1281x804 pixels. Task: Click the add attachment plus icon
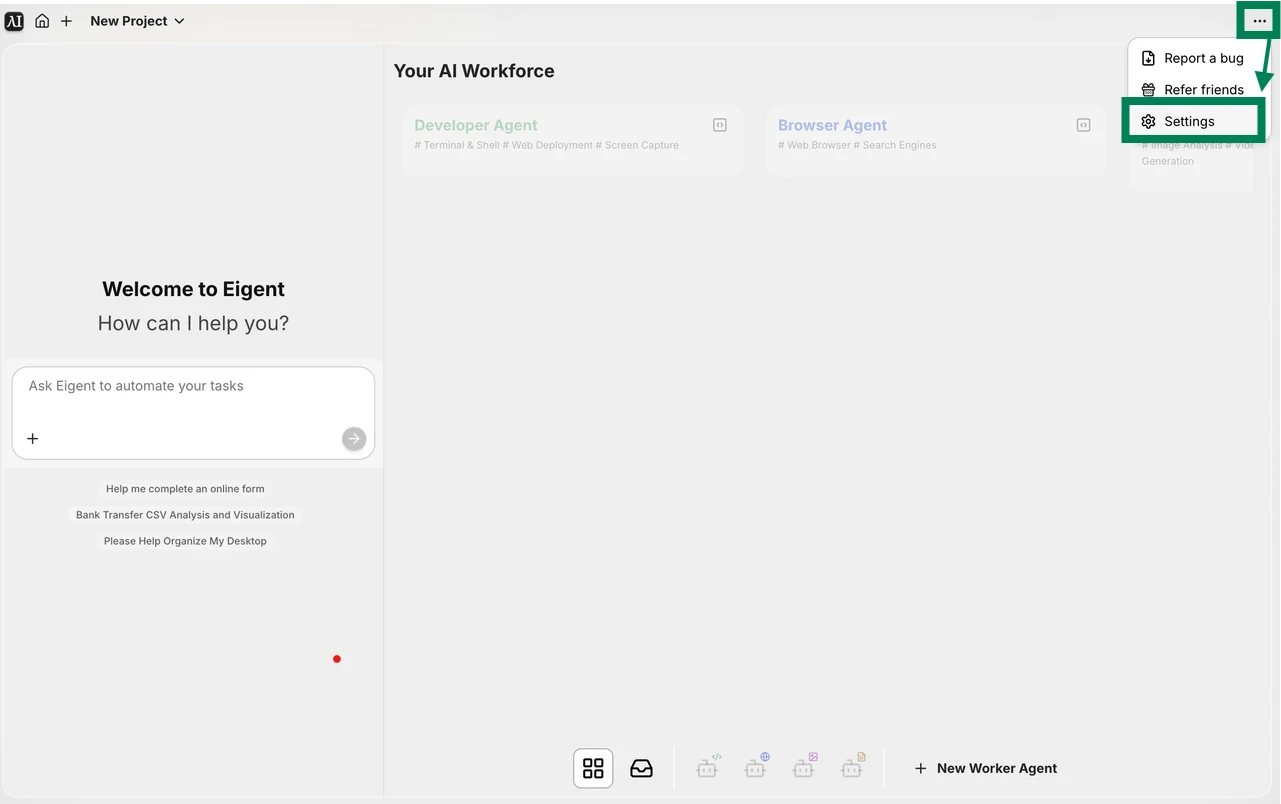coord(33,439)
